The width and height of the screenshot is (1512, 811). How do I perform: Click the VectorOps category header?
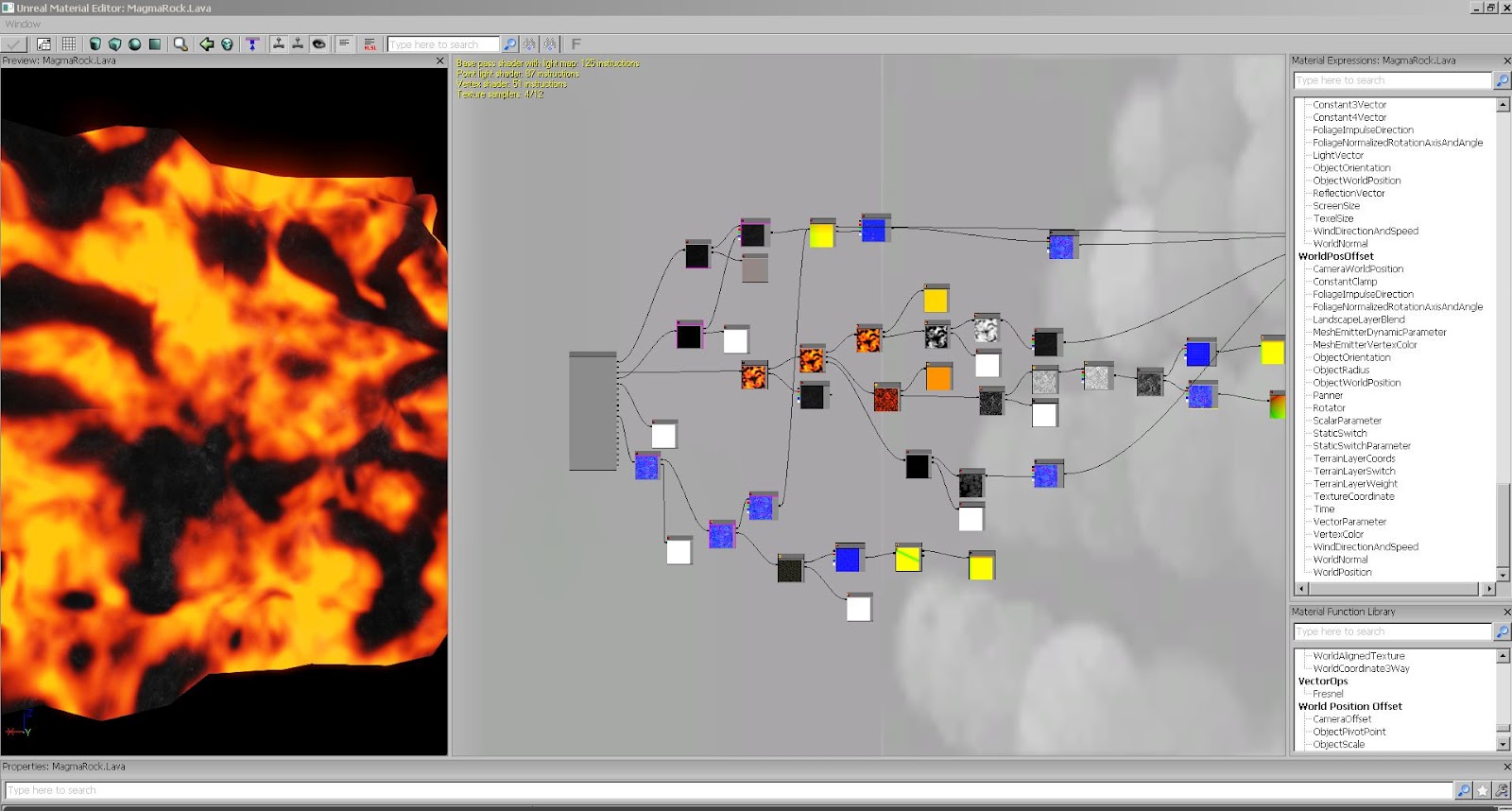1323,681
